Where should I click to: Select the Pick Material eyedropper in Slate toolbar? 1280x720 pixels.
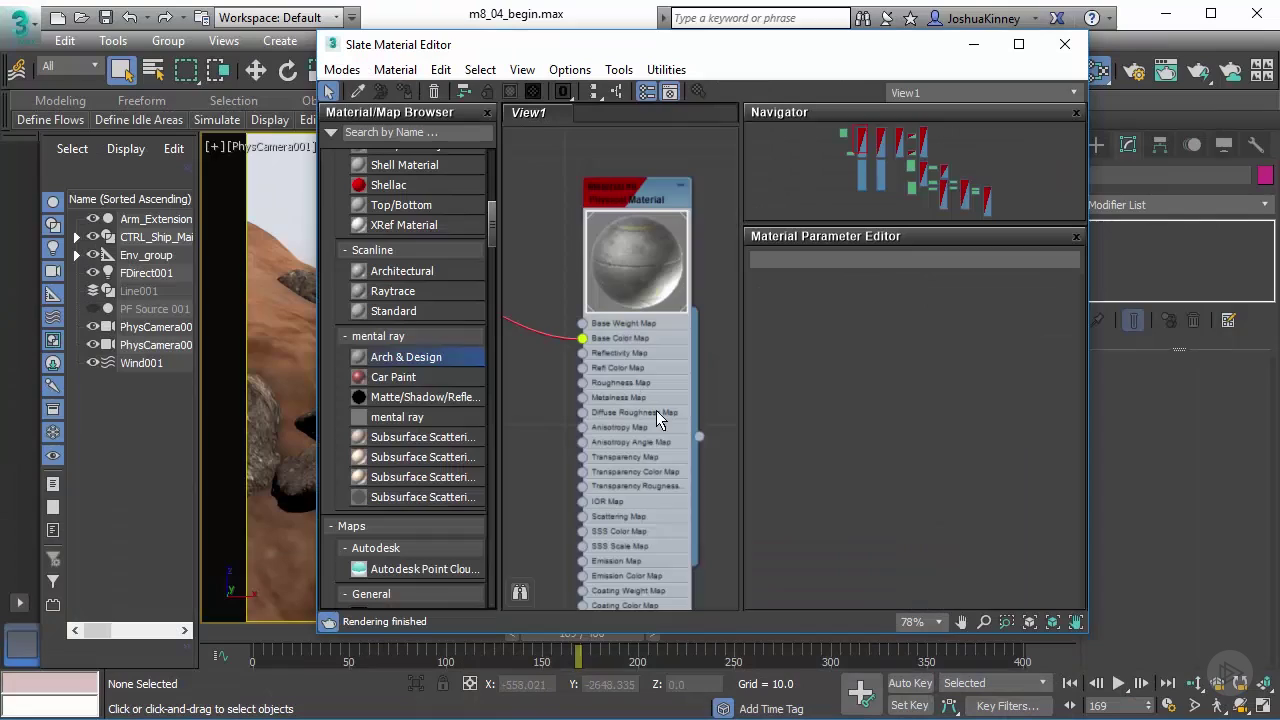(357, 92)
